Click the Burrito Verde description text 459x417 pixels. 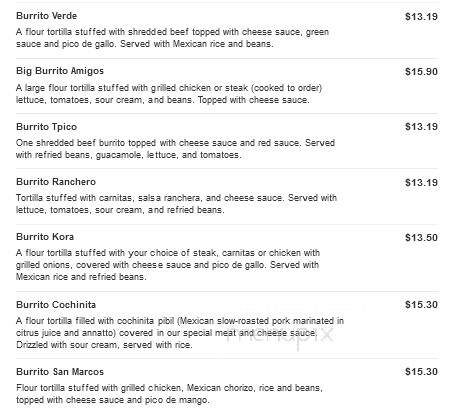pos(172,38)
